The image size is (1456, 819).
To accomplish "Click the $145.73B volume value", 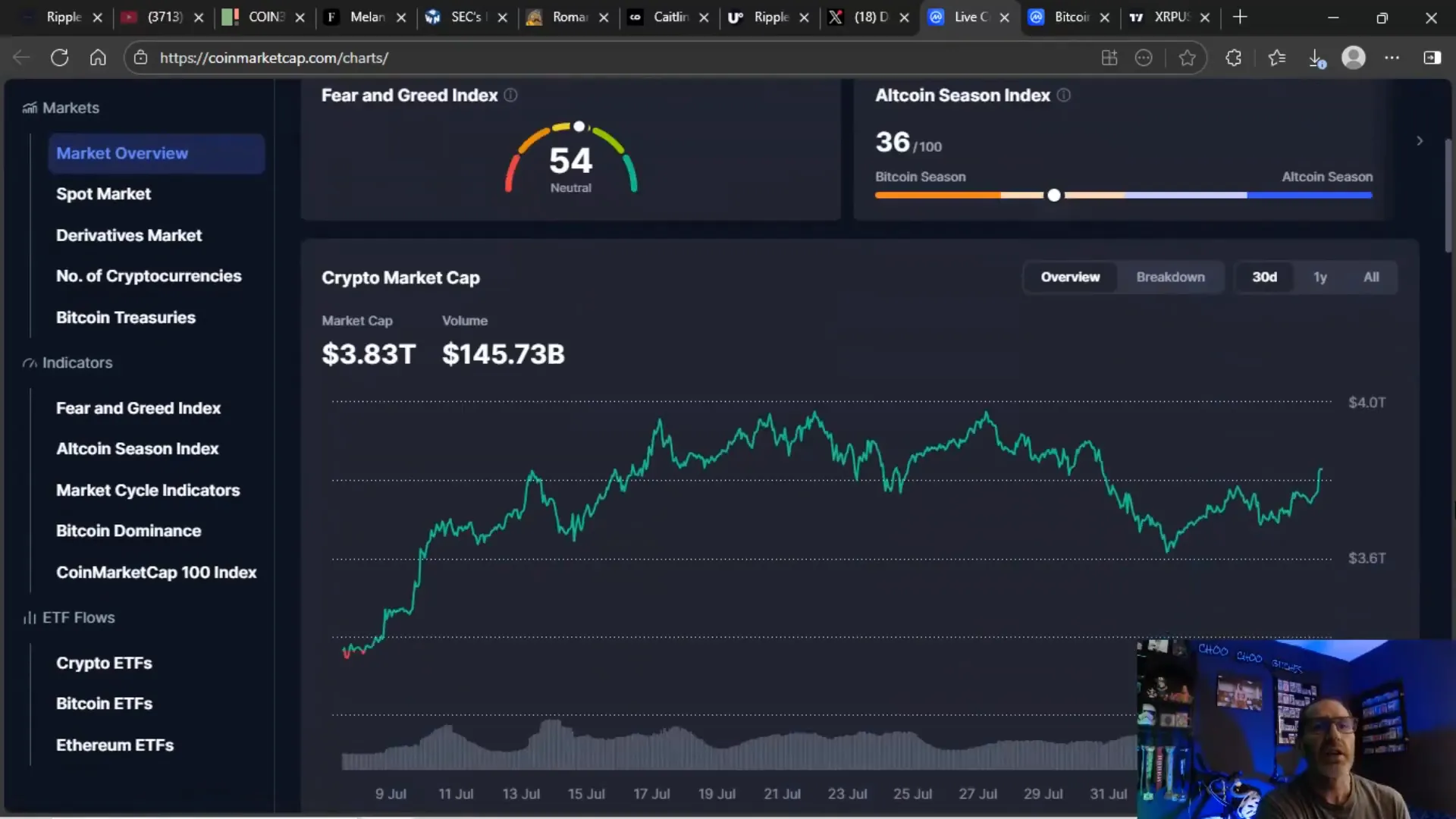I will (504, 354).
